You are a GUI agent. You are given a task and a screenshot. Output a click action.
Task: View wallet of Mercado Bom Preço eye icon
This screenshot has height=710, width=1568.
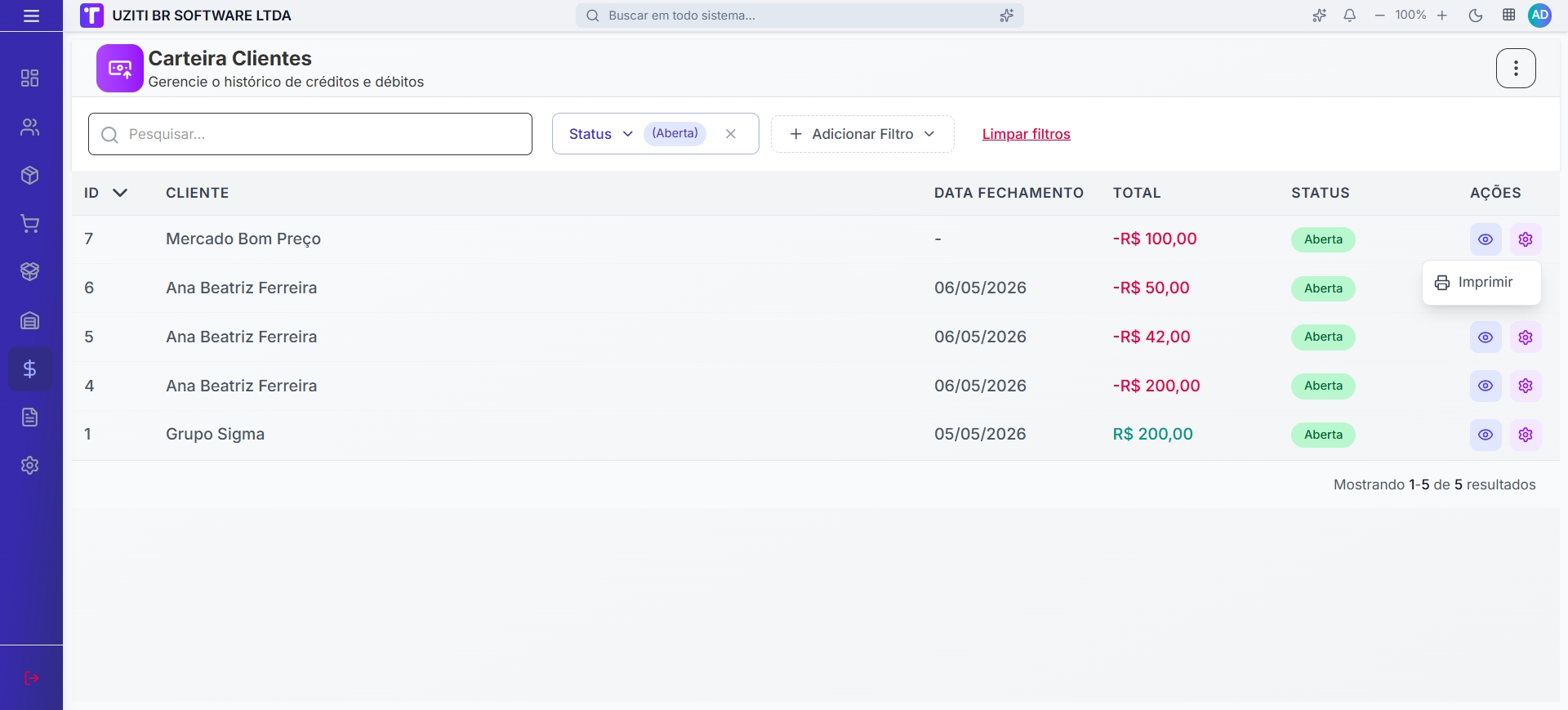(x=1486, y=239)
